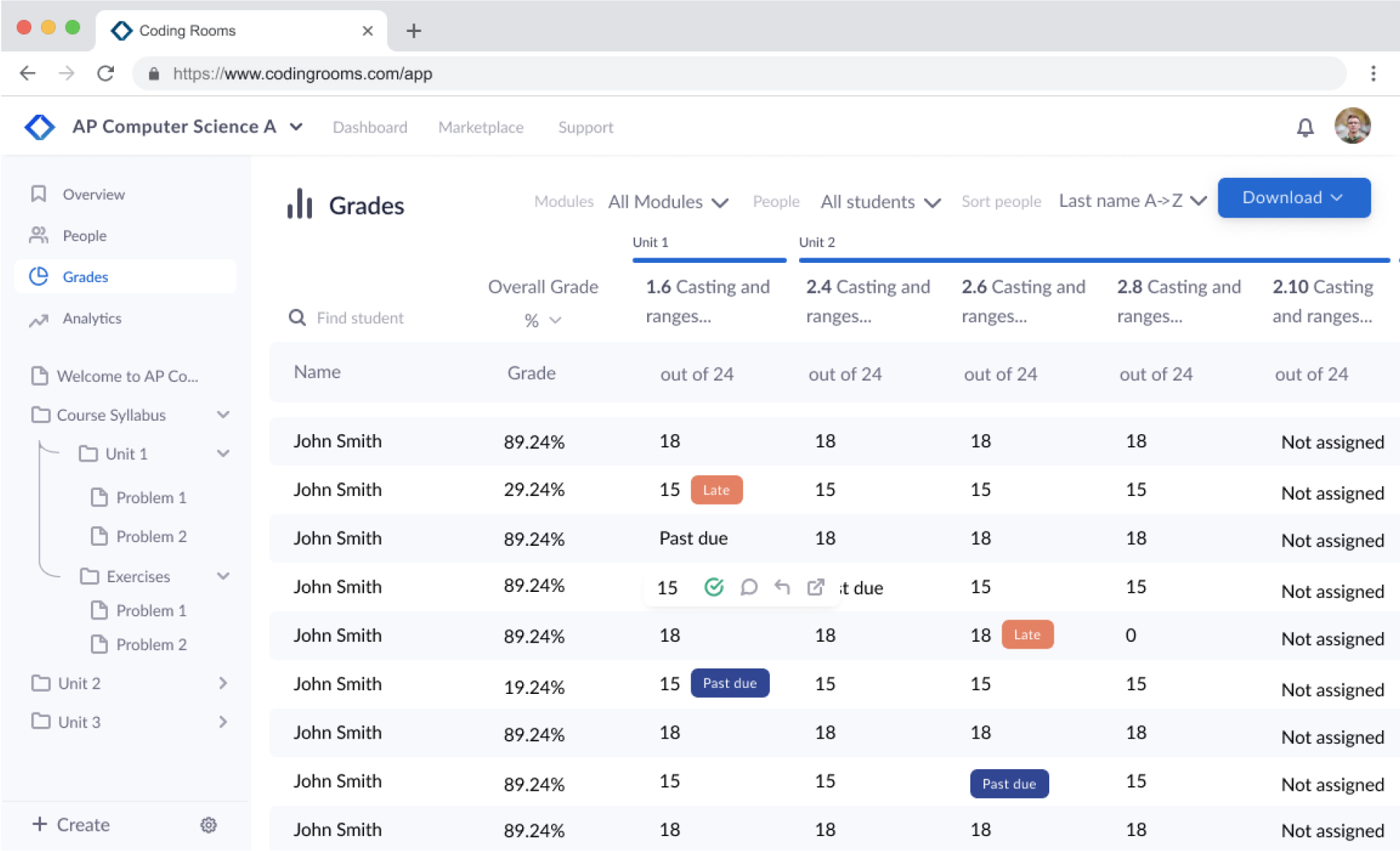This screenshot has height=851, width=1400.
Task: Click the Grades pie chart icon
Action: point(39,276)
